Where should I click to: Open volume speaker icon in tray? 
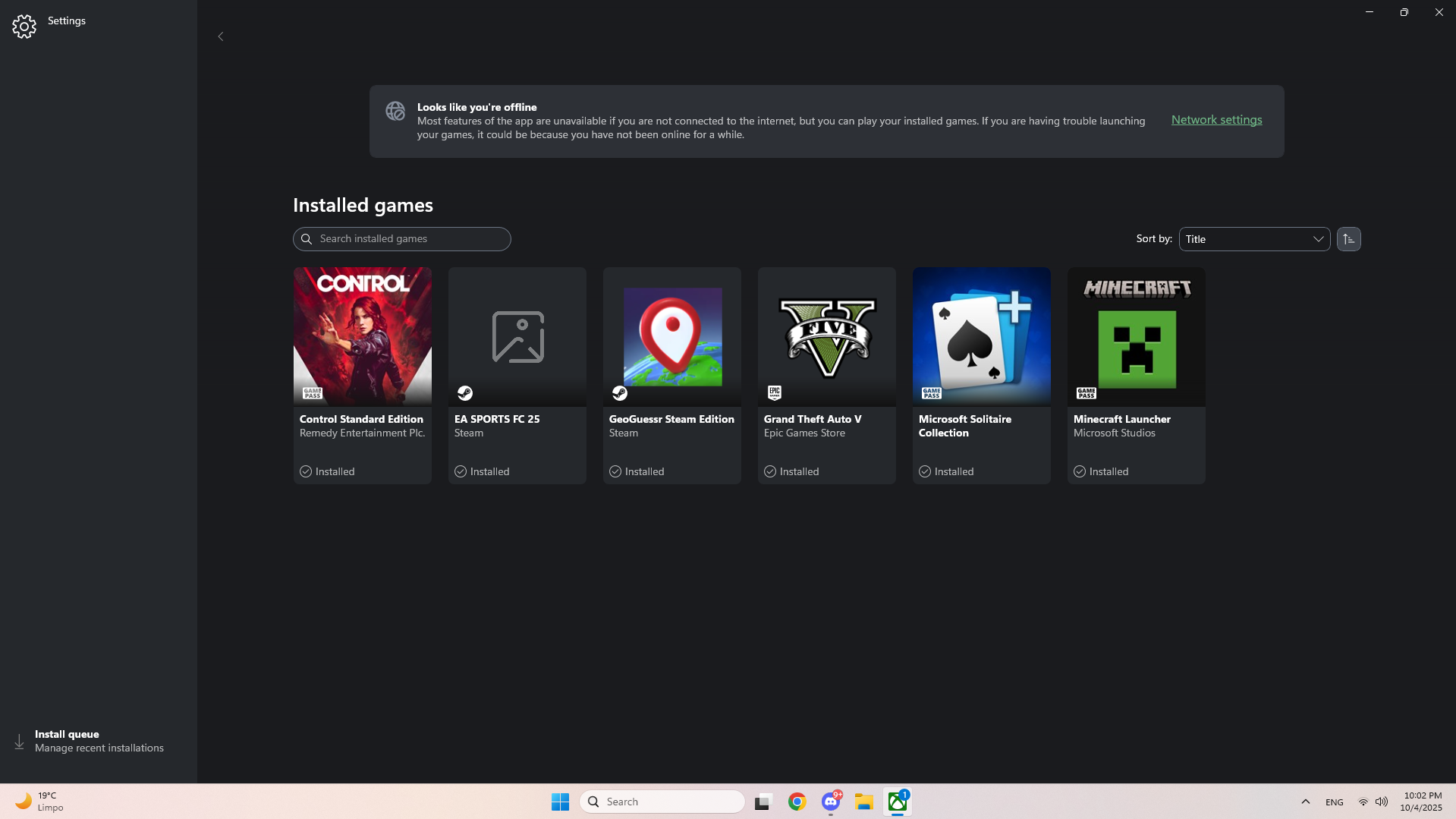1382,802
